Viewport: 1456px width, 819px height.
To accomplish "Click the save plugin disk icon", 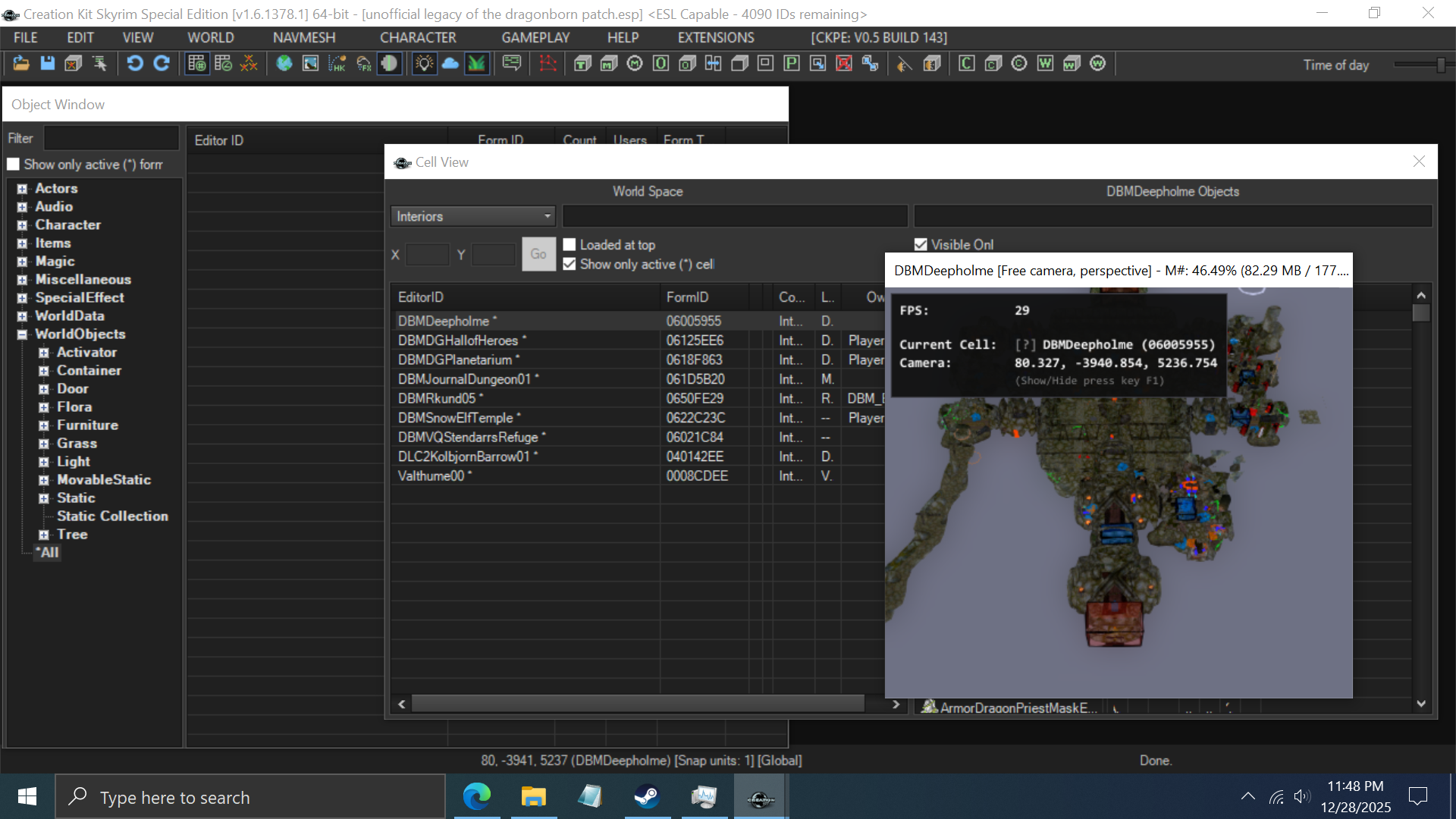I will tap(47, 64).
